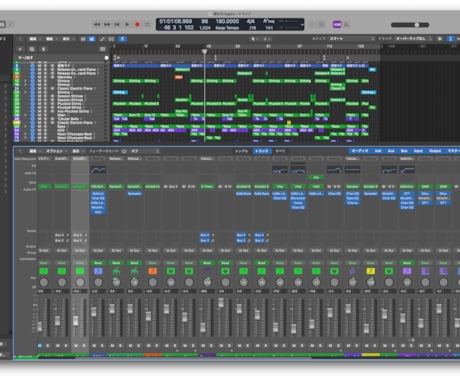Switch mixer to シングル view
The image size is (460, 380).
241,151
